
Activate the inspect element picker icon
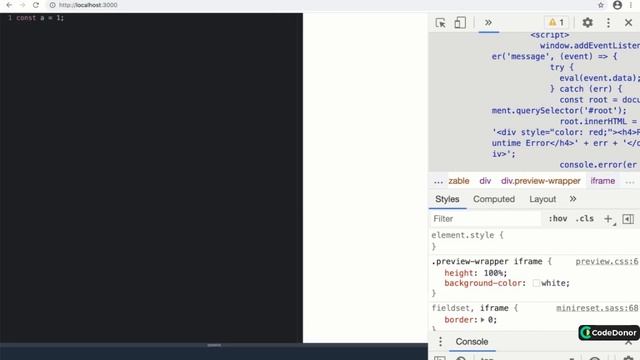440,23
